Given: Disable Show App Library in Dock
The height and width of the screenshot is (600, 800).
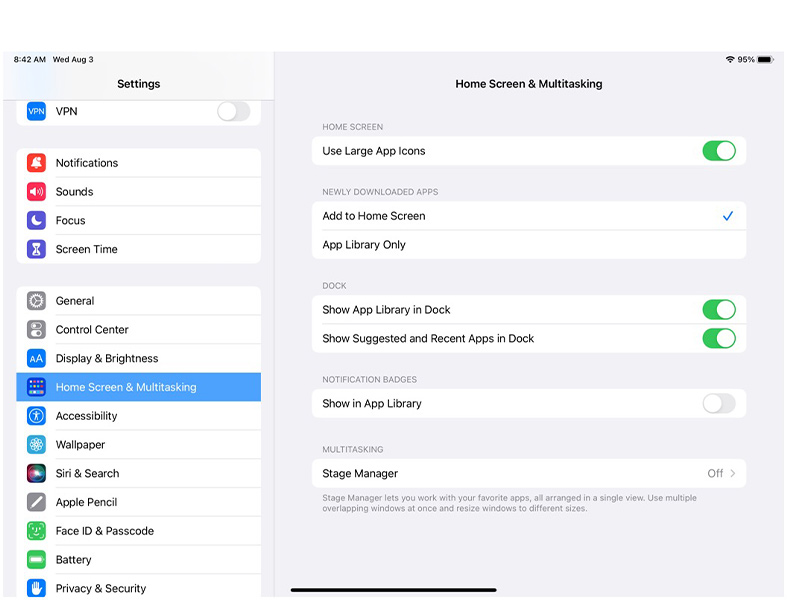Looking at the screenshot, I should 719,310.
